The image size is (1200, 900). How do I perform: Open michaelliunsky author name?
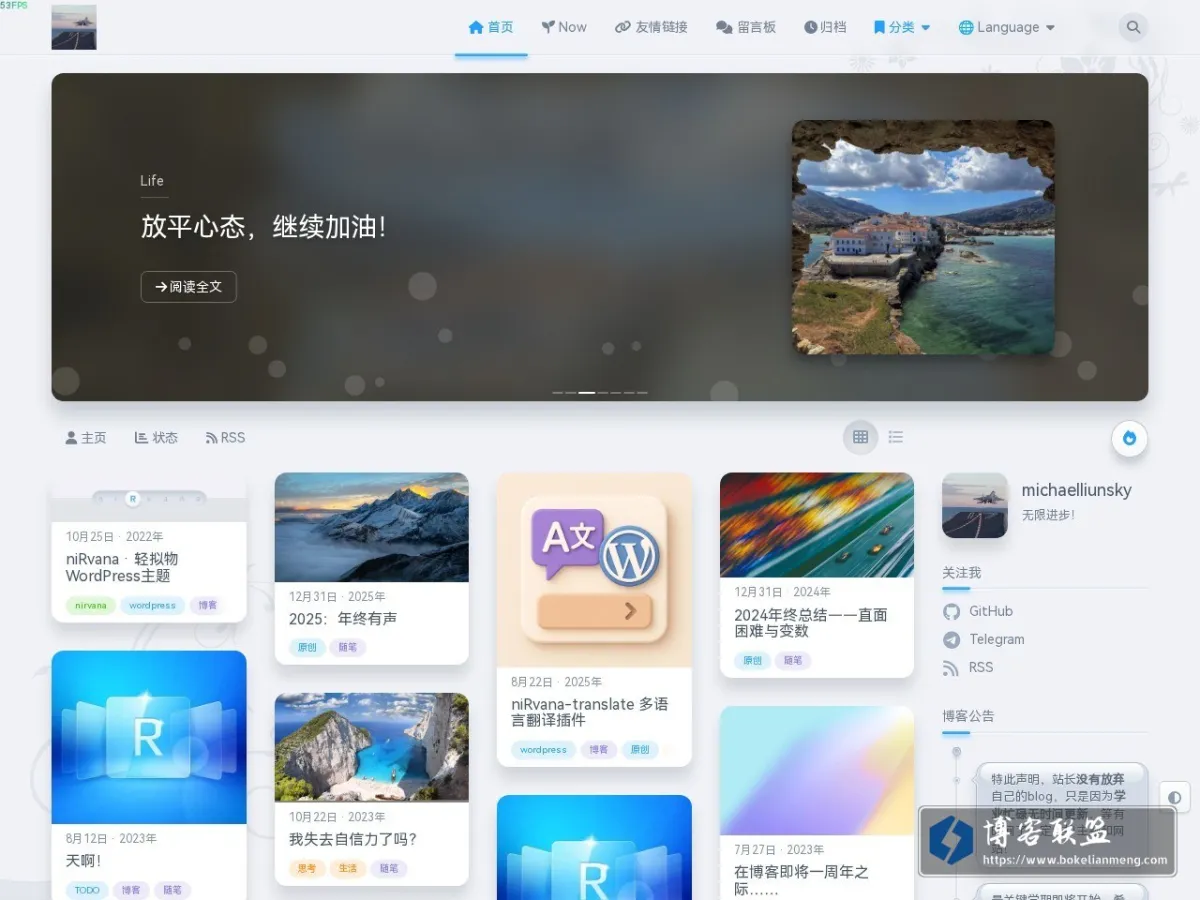click(1076, 490)
